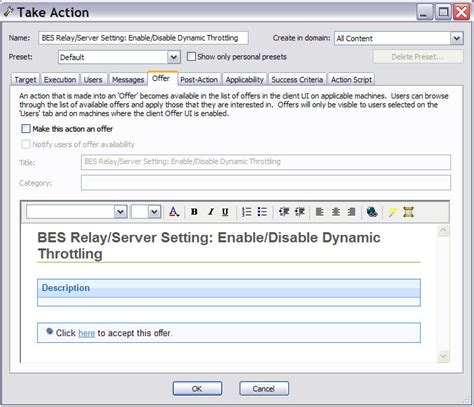Toggle Show only personal presets
The width and height of the screenshot is (474, 407).
pos(191,57)
